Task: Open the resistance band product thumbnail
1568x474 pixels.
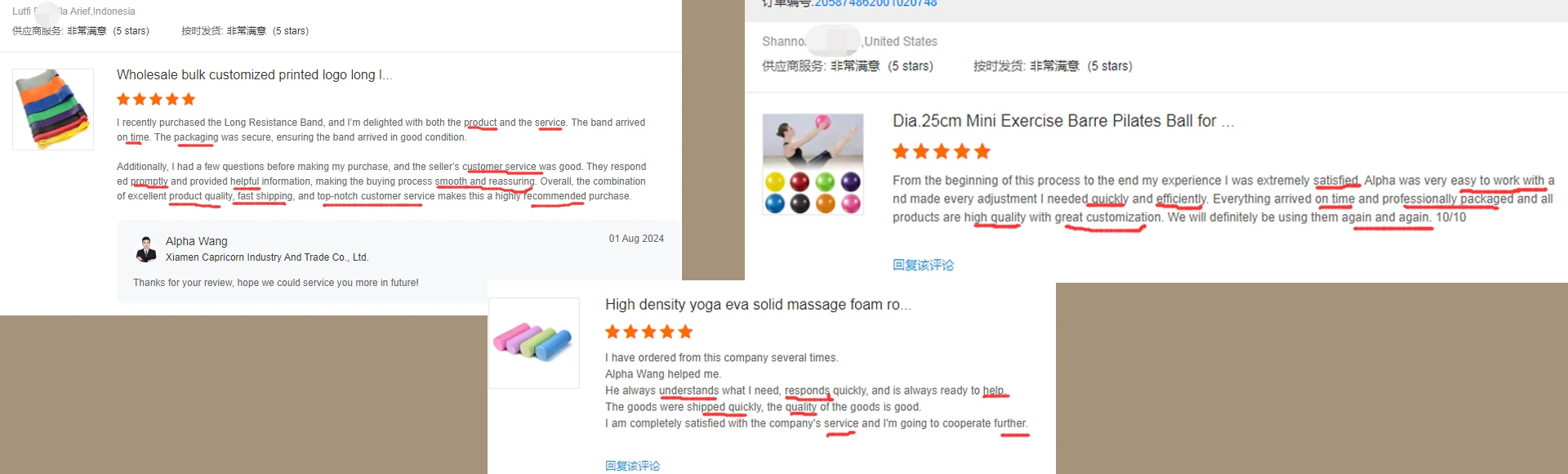Action: pos(53,109)
